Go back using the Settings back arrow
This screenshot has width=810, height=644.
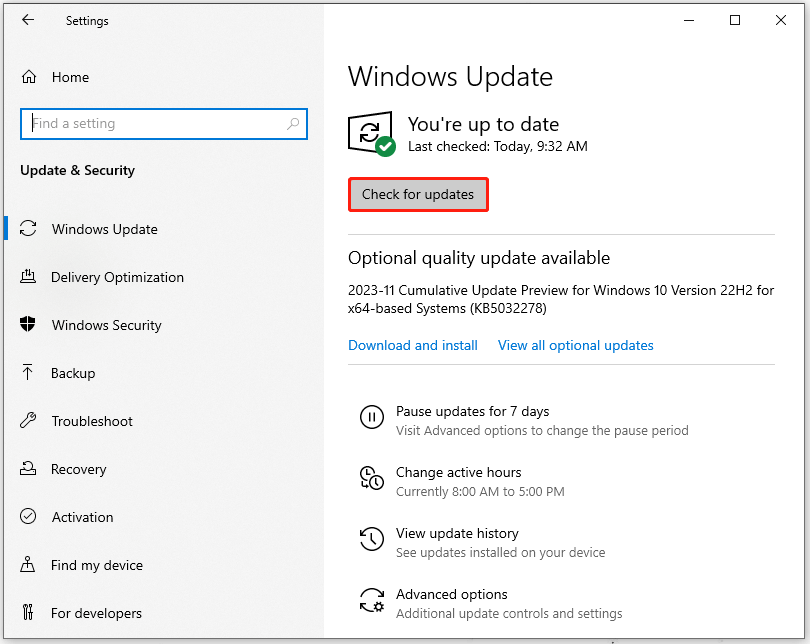click(x=28, y=20)
